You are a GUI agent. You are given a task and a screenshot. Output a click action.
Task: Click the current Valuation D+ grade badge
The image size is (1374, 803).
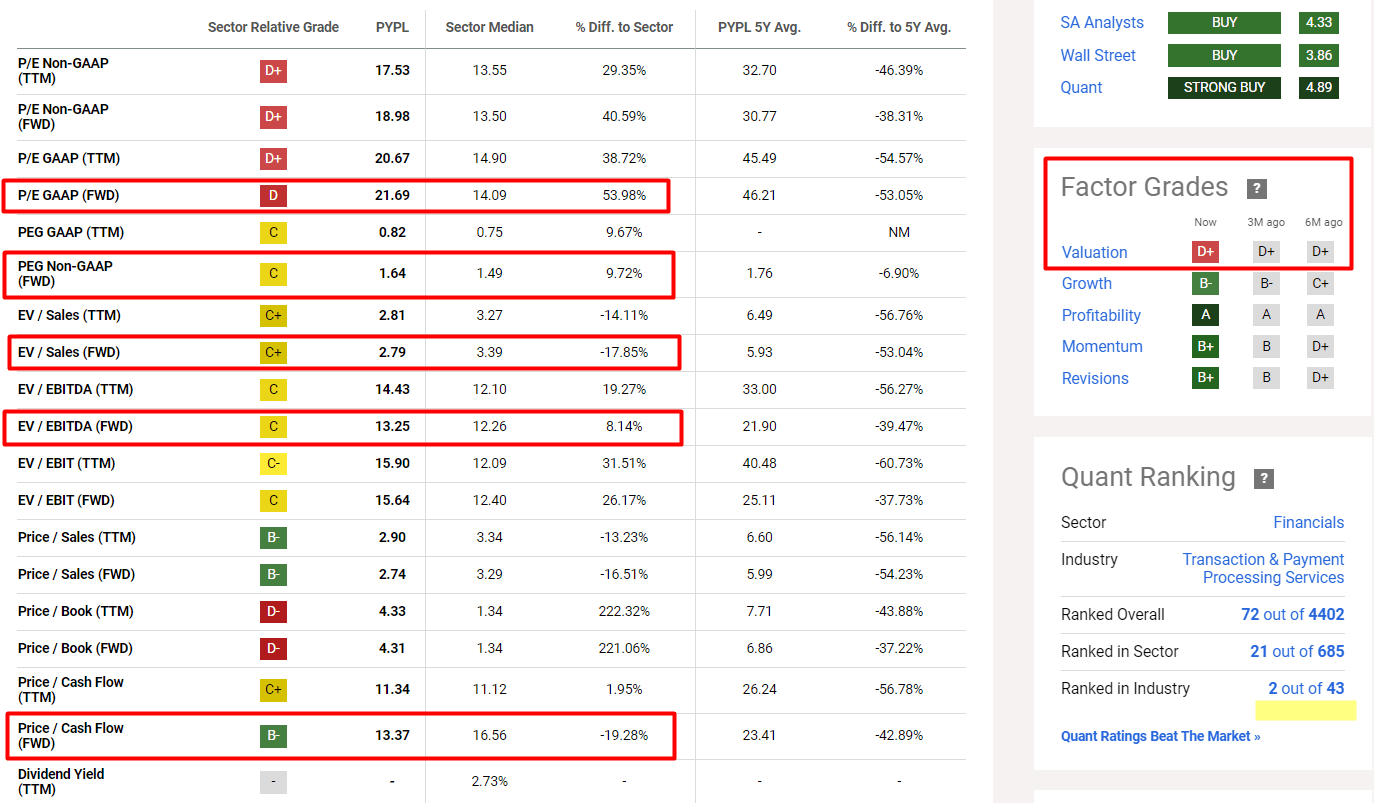tap(1205, 252)
